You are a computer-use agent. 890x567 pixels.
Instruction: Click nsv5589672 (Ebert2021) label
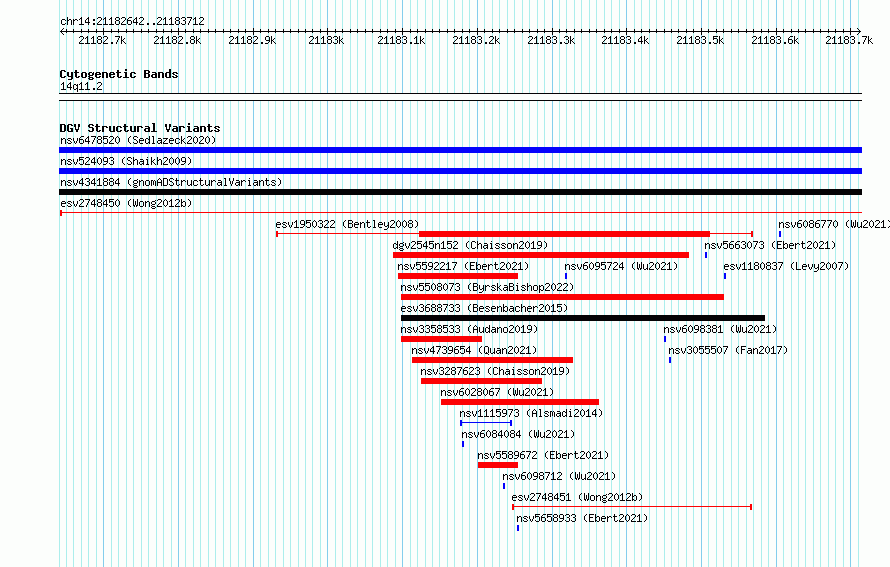(543, 455)
